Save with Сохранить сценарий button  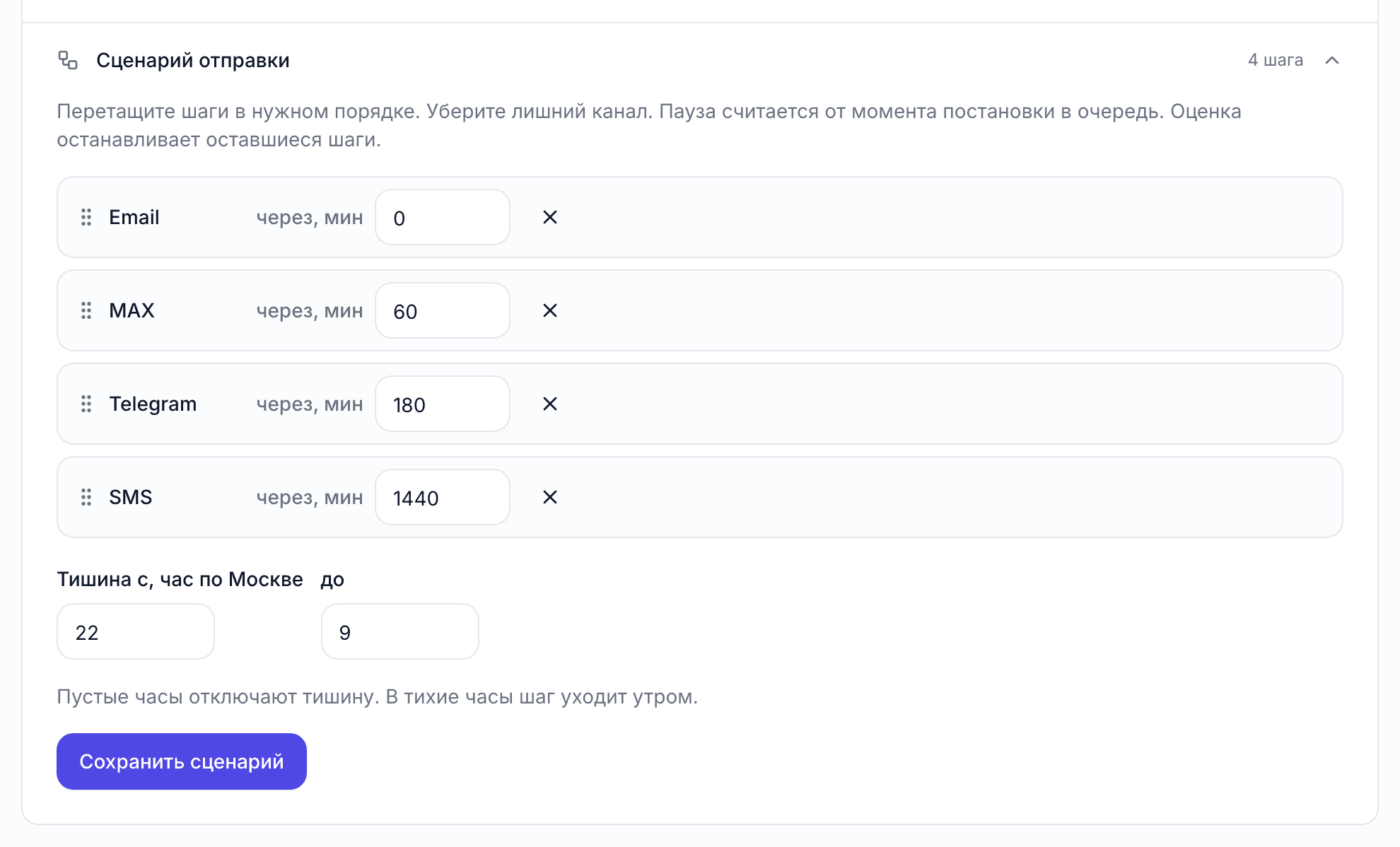(182, 761)
